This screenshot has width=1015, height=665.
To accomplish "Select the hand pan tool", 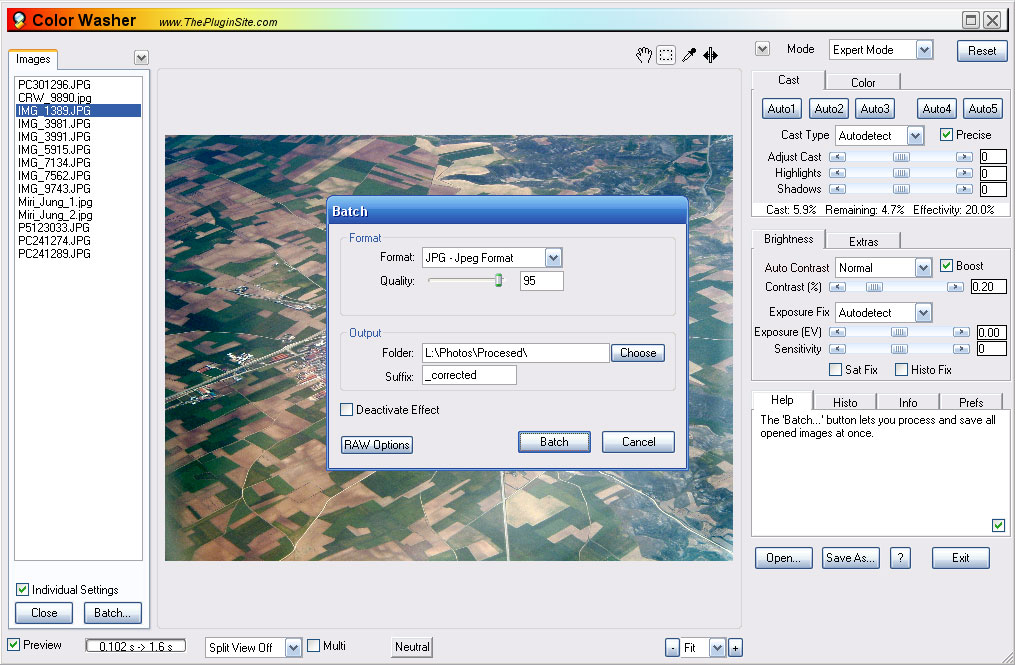I will click(644, 56).
